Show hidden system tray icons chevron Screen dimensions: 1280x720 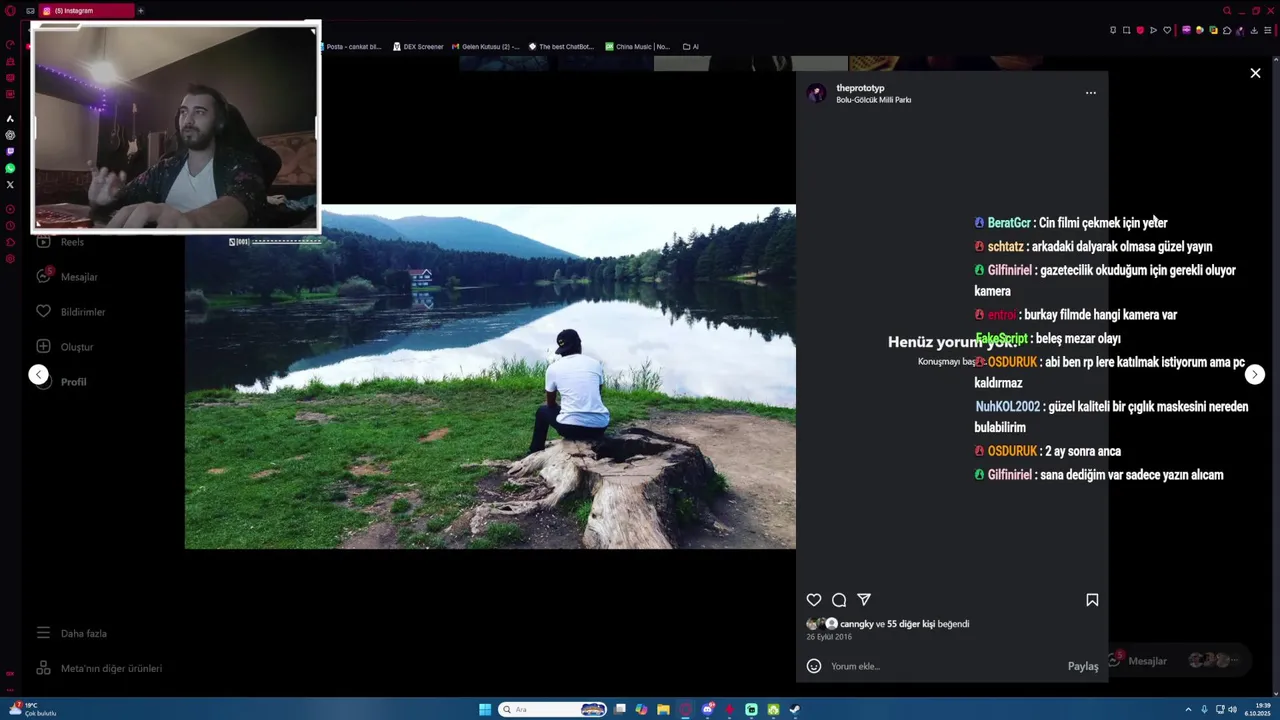[1188, 710]
